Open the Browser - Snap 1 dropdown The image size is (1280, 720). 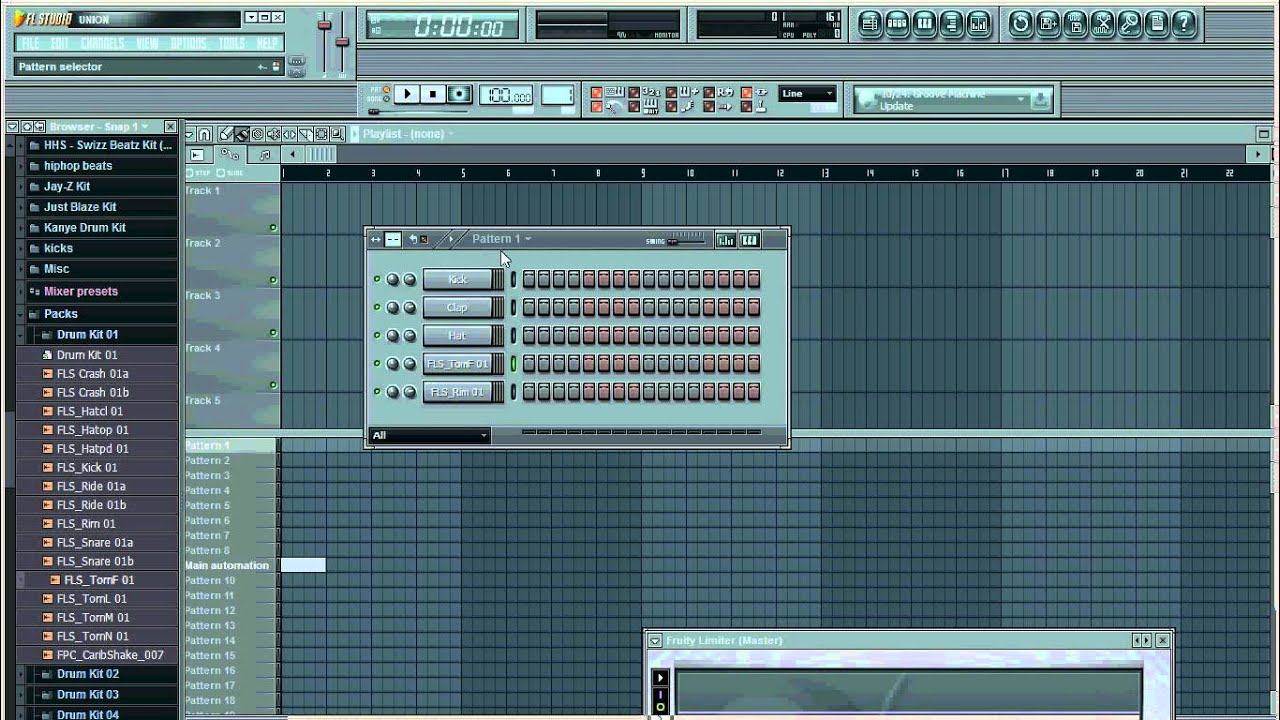[99, 127]
